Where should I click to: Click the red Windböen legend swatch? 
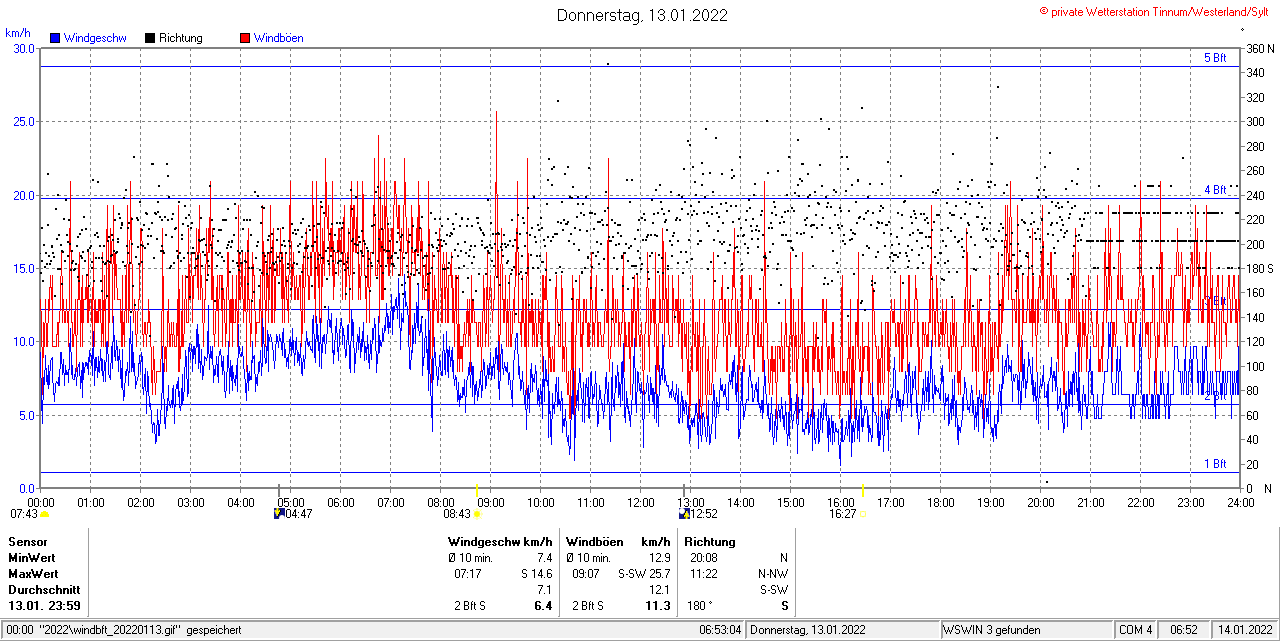pyautogui.click(x=245, y=38)
